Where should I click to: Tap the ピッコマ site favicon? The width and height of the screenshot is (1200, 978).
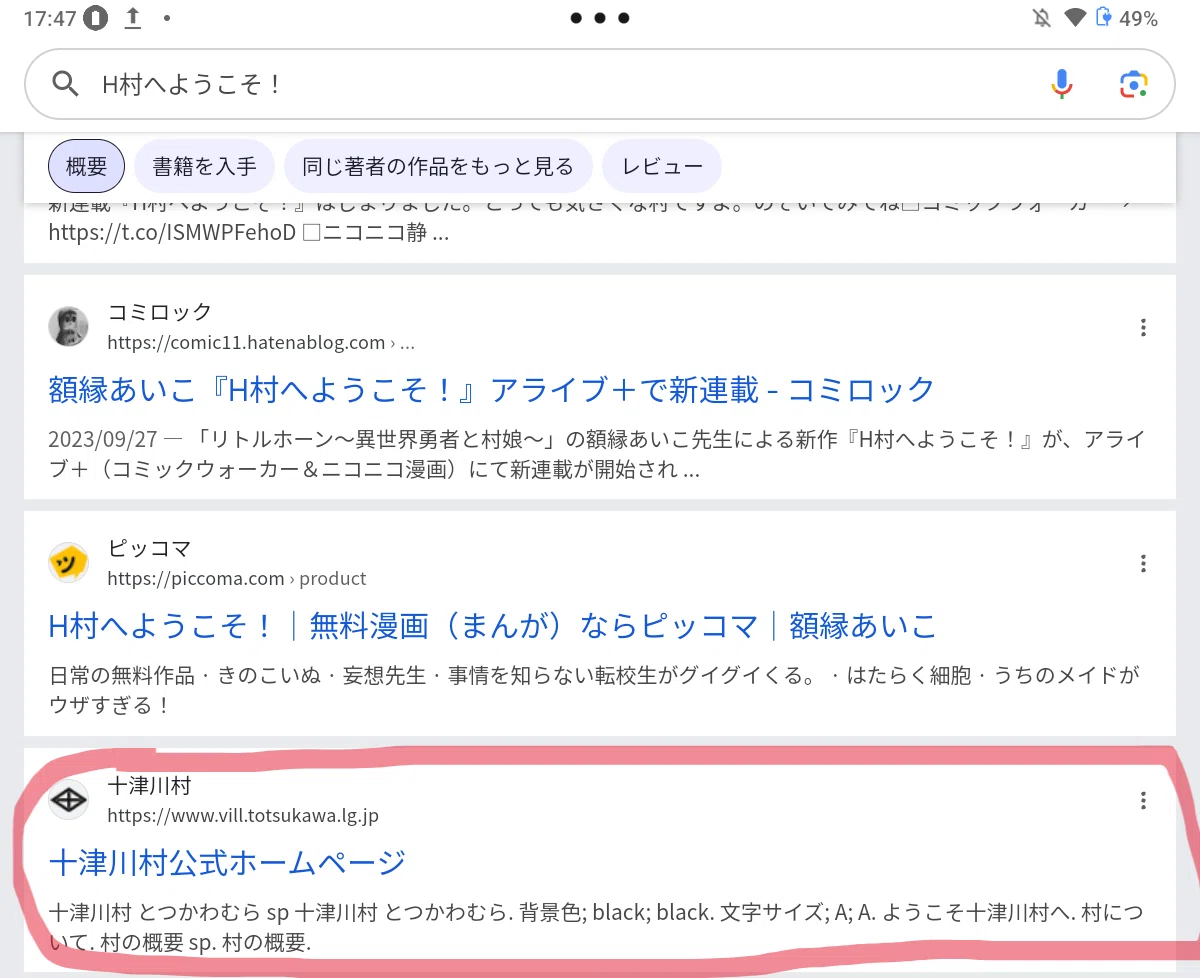click(x=69, y=563)
